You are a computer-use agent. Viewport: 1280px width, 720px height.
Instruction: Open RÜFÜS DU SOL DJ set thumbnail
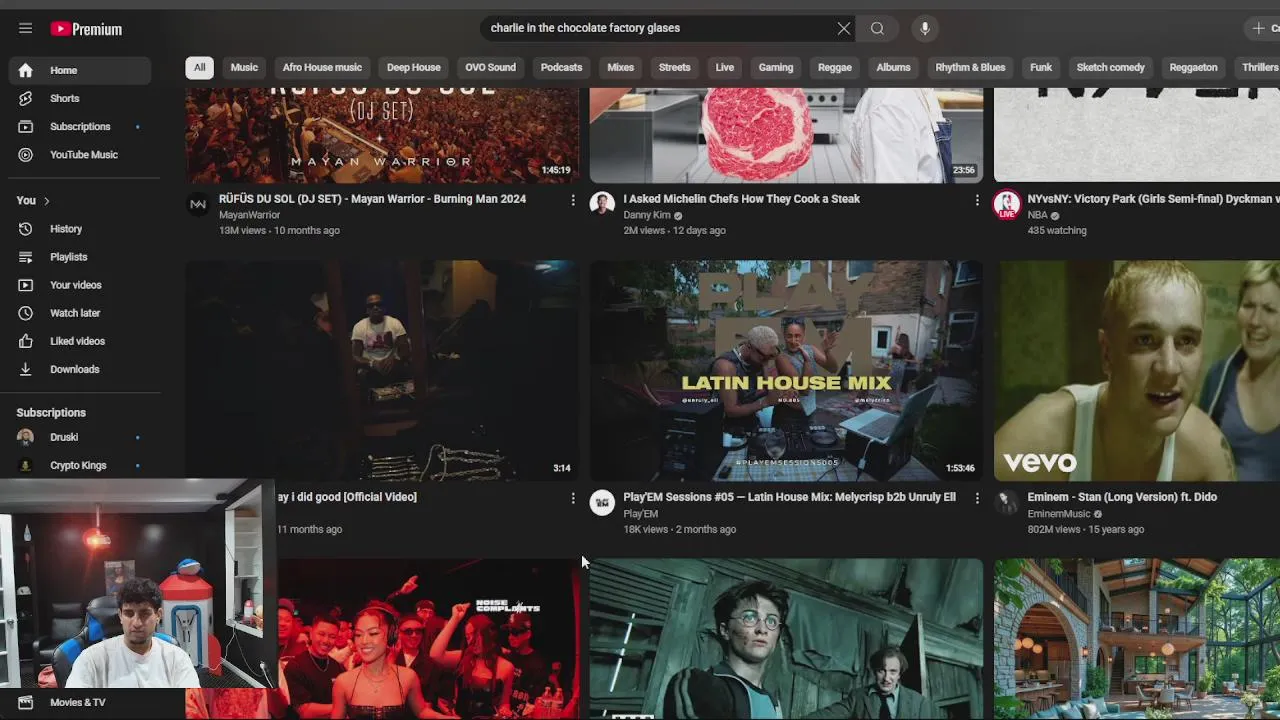382,135
